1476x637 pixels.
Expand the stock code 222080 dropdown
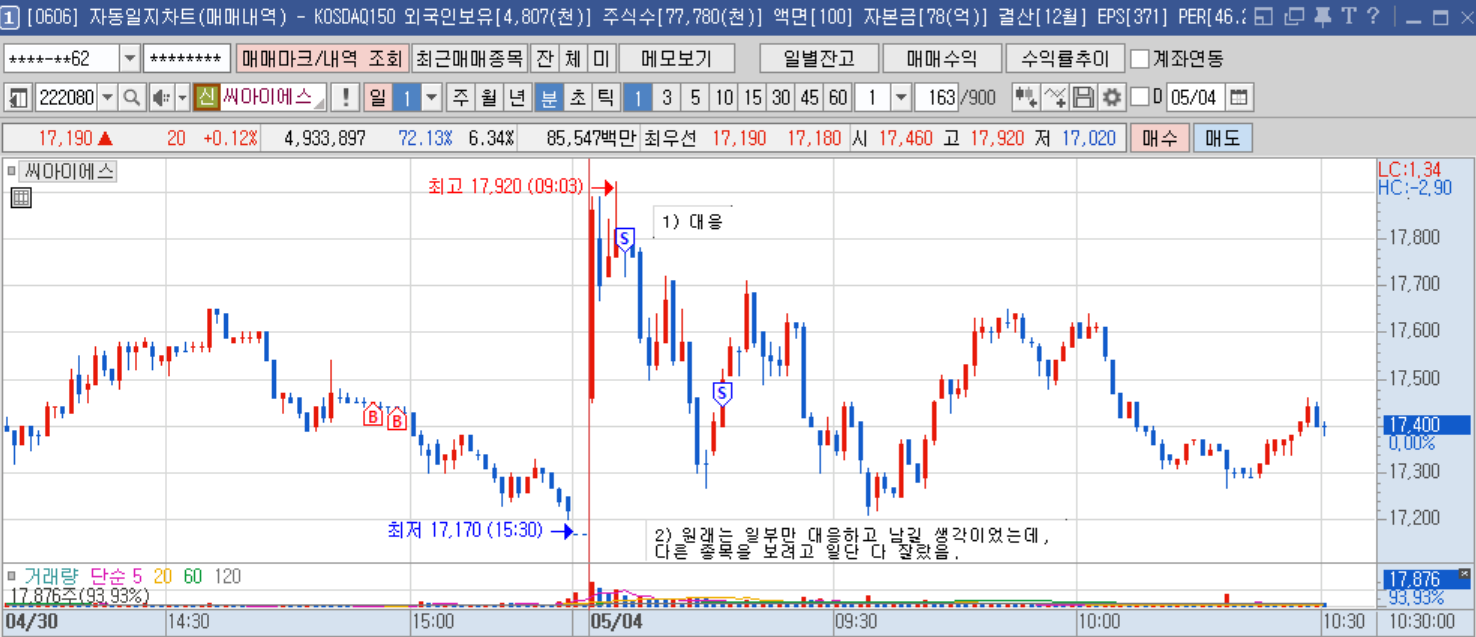pyautogui.click(x=107, y=98)
